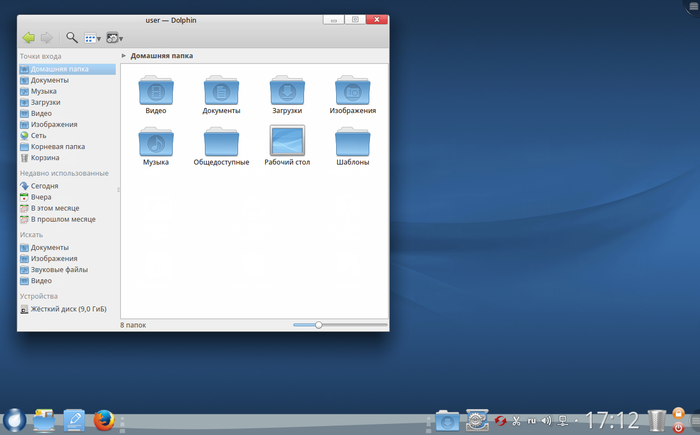Open the Dolphin control settings dropdown

click(x=115, y=37)
